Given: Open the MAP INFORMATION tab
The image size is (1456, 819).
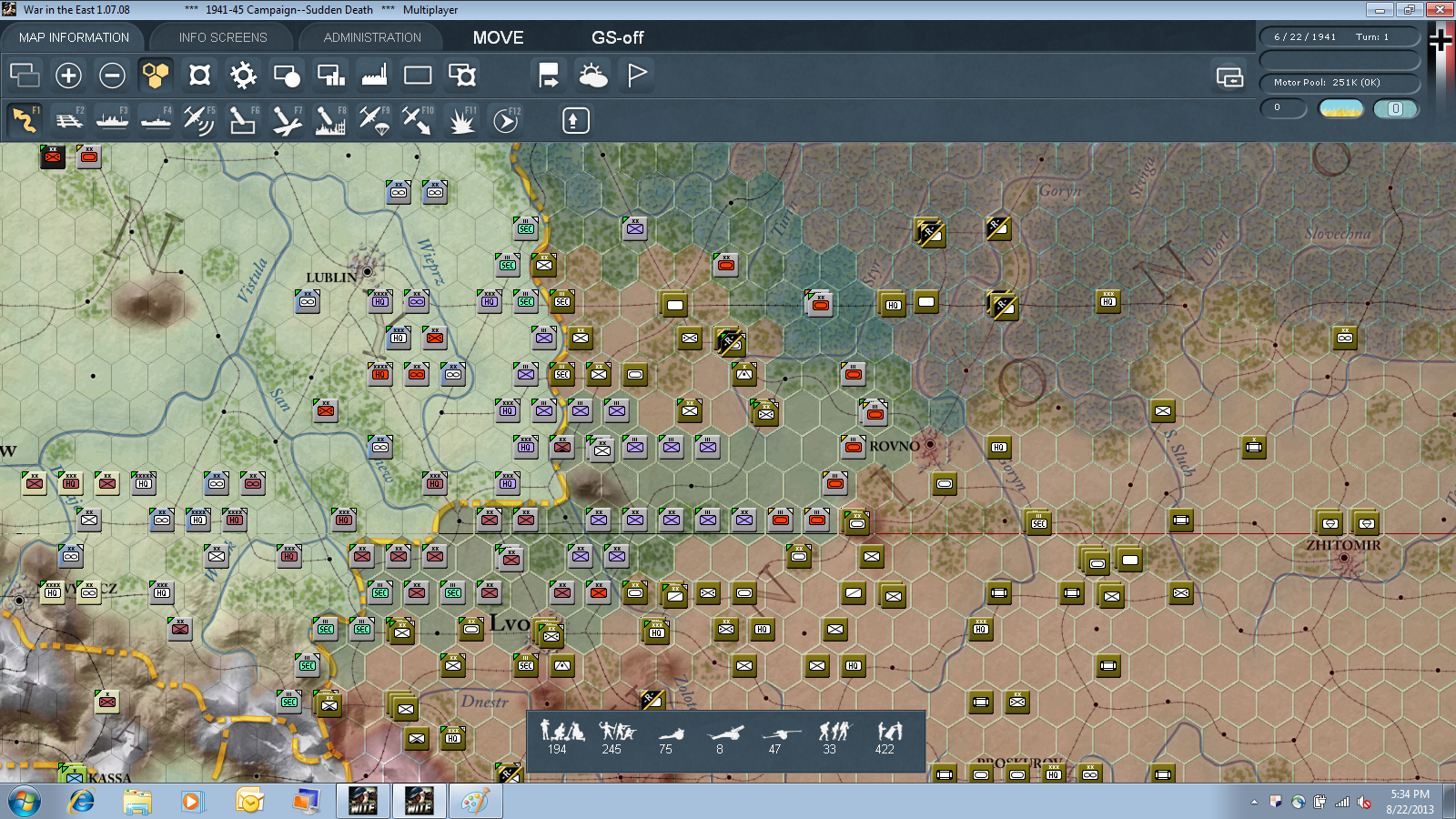Looking at the screenshot, I should 74,37.
